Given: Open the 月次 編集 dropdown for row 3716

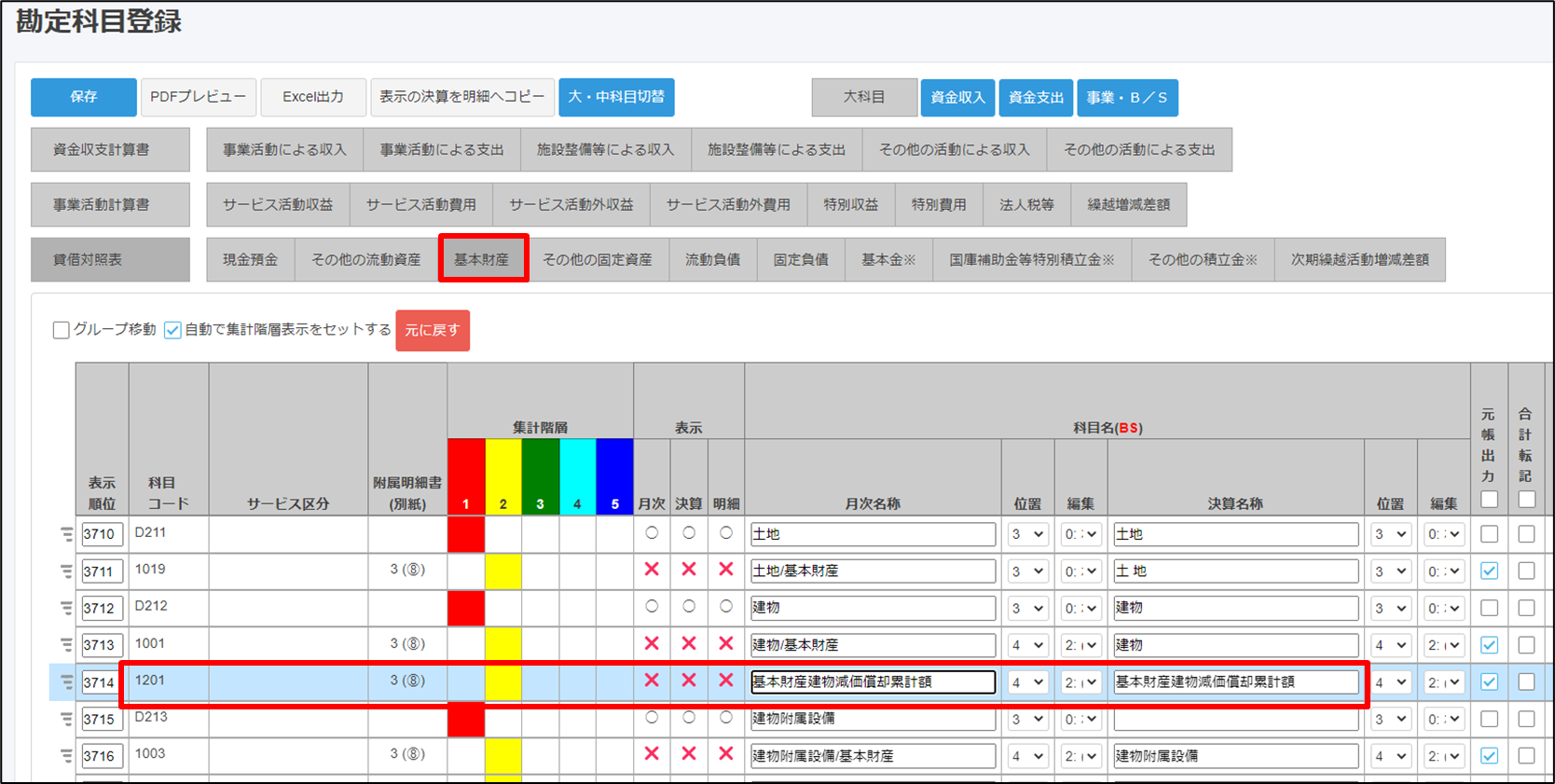Looking at the screenshot, I should tap(1080, 756).
